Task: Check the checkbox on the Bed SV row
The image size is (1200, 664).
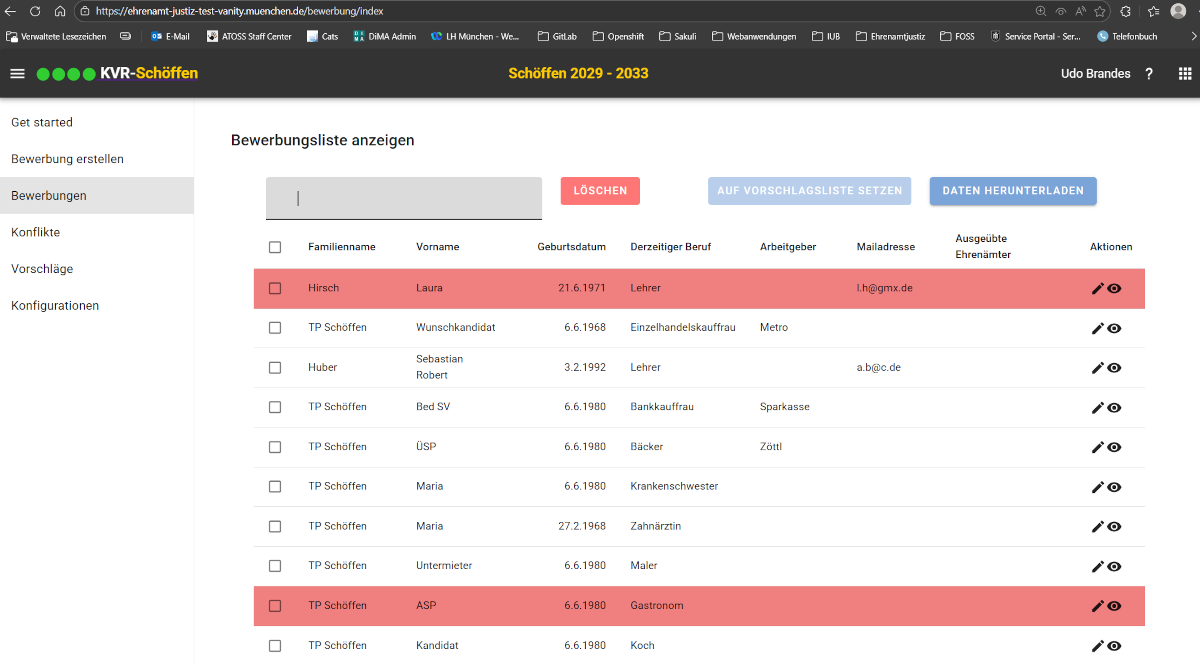Action: 275,406
